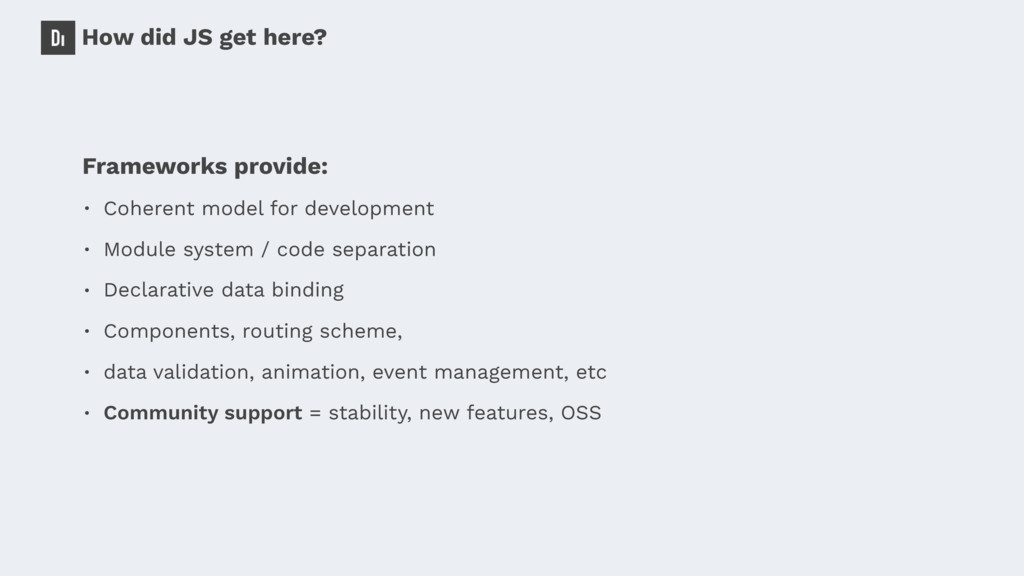Image resolution: width=1024 pixels, height=576 pixels.
Task: Click the word "OSS" in last bullet
Action: pos(581,413)
